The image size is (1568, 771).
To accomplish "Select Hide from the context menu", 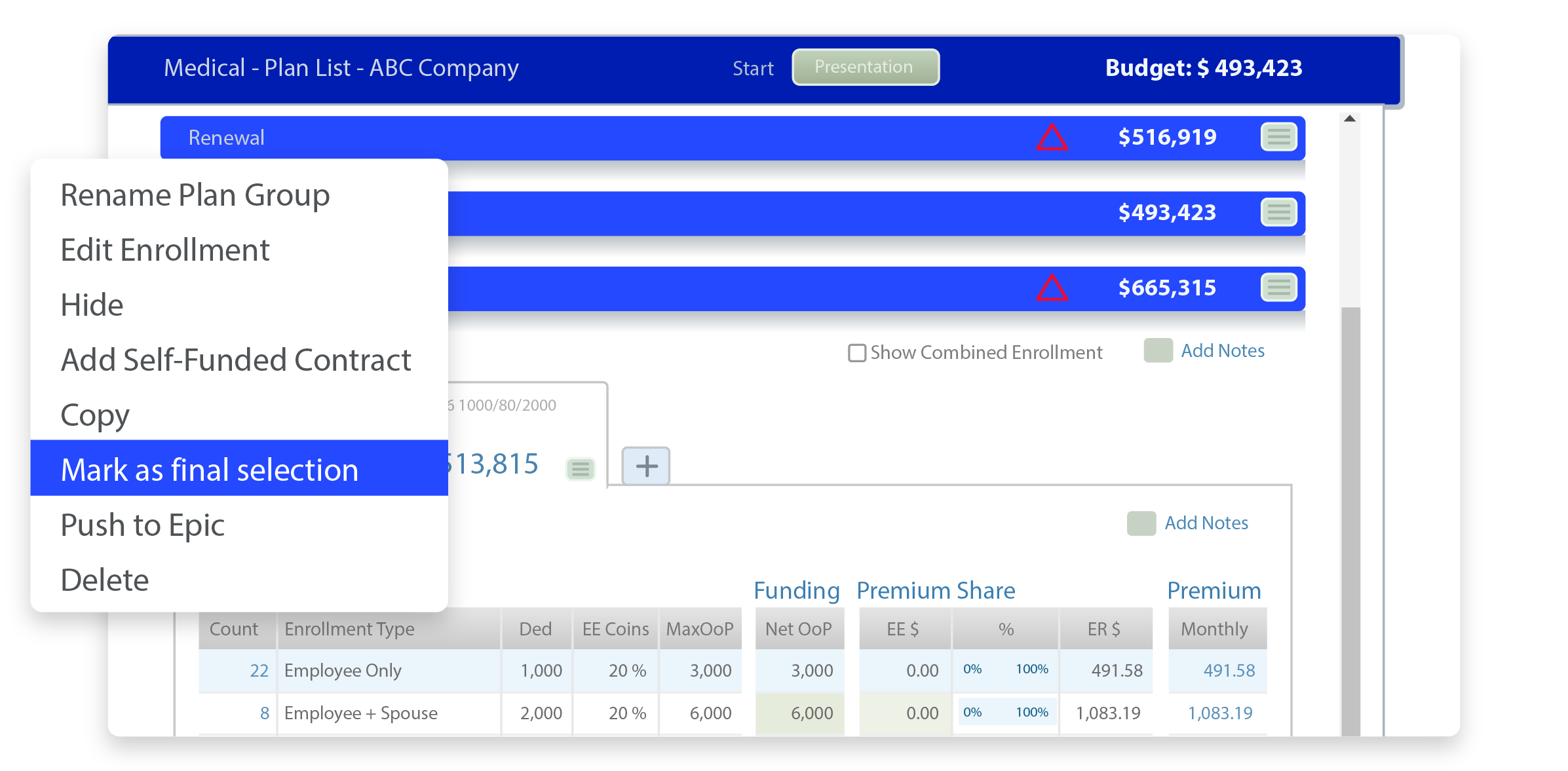I will [x=239, y=305].
